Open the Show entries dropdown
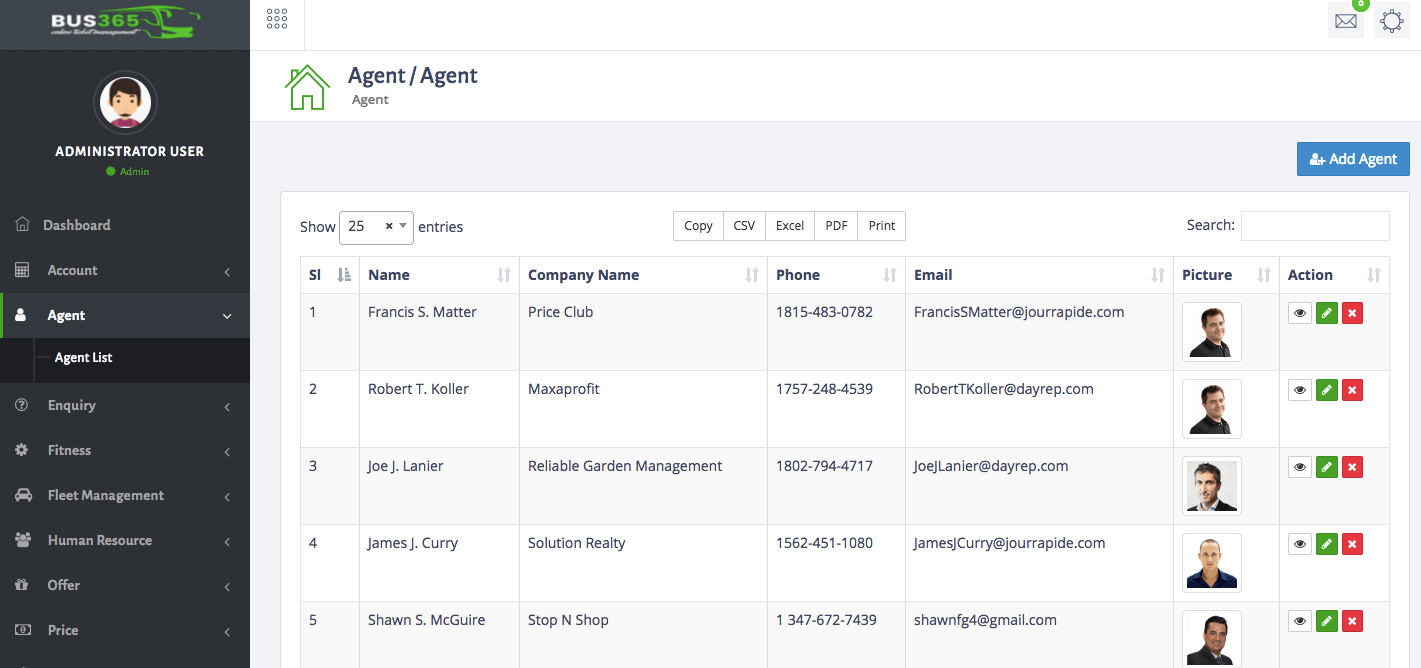The width and height of the screenshot is (1421, 668). point(376,227)
